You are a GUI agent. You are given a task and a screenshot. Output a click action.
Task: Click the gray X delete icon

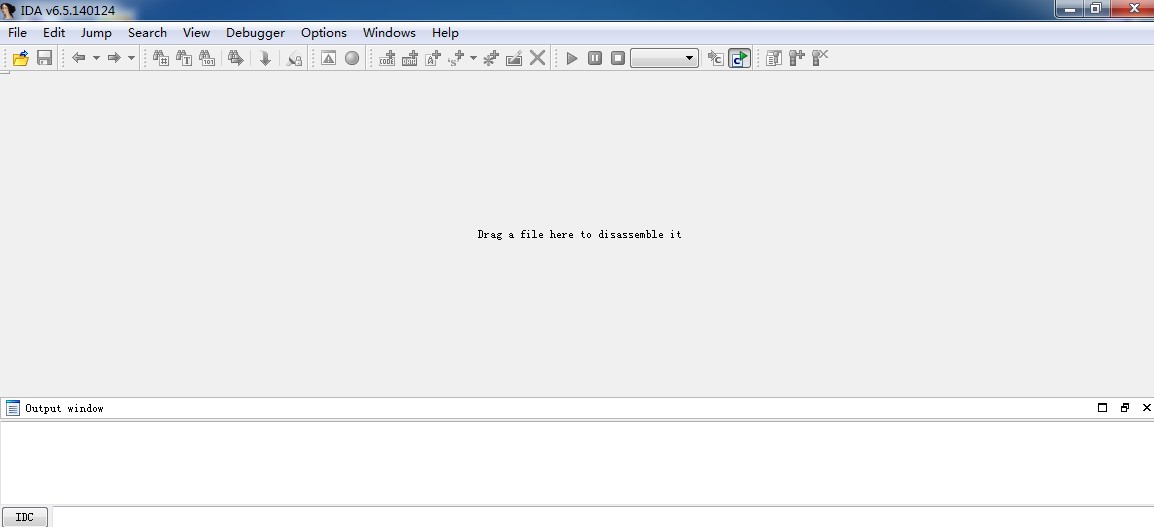point(538,58)
